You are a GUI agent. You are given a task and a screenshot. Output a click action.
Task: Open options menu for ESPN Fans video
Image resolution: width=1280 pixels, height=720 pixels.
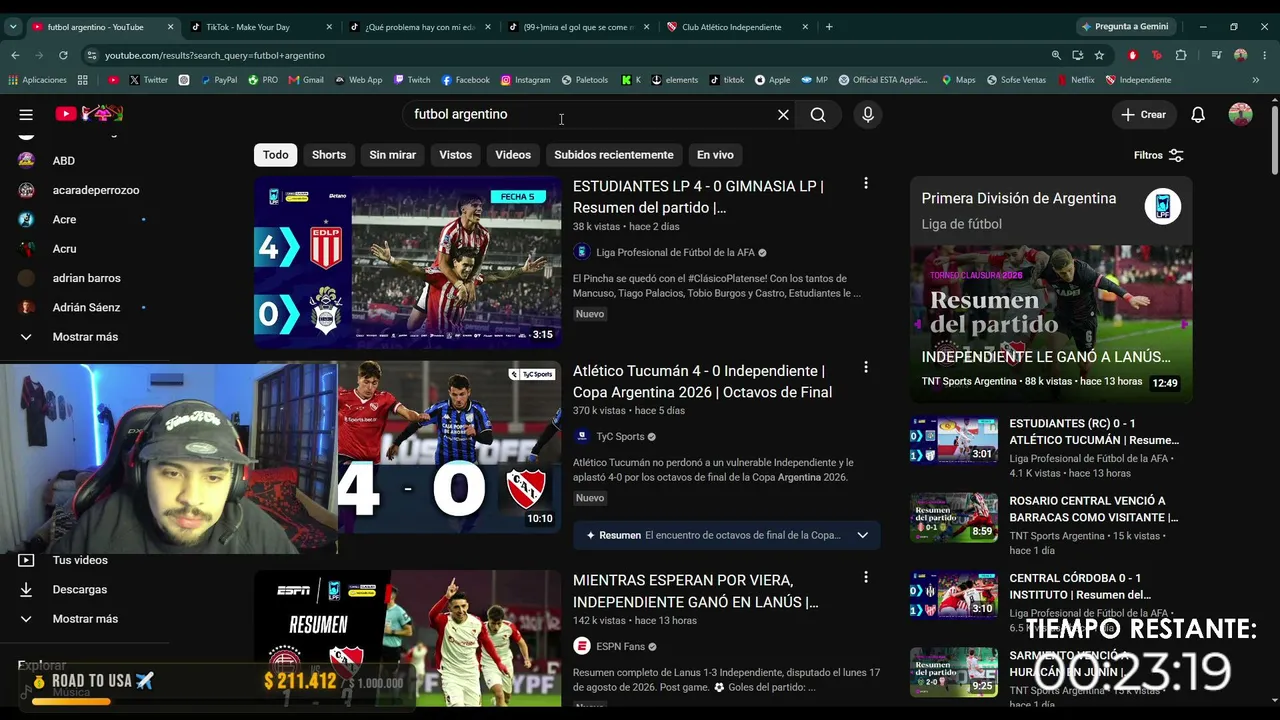click(x=866, y=577)
